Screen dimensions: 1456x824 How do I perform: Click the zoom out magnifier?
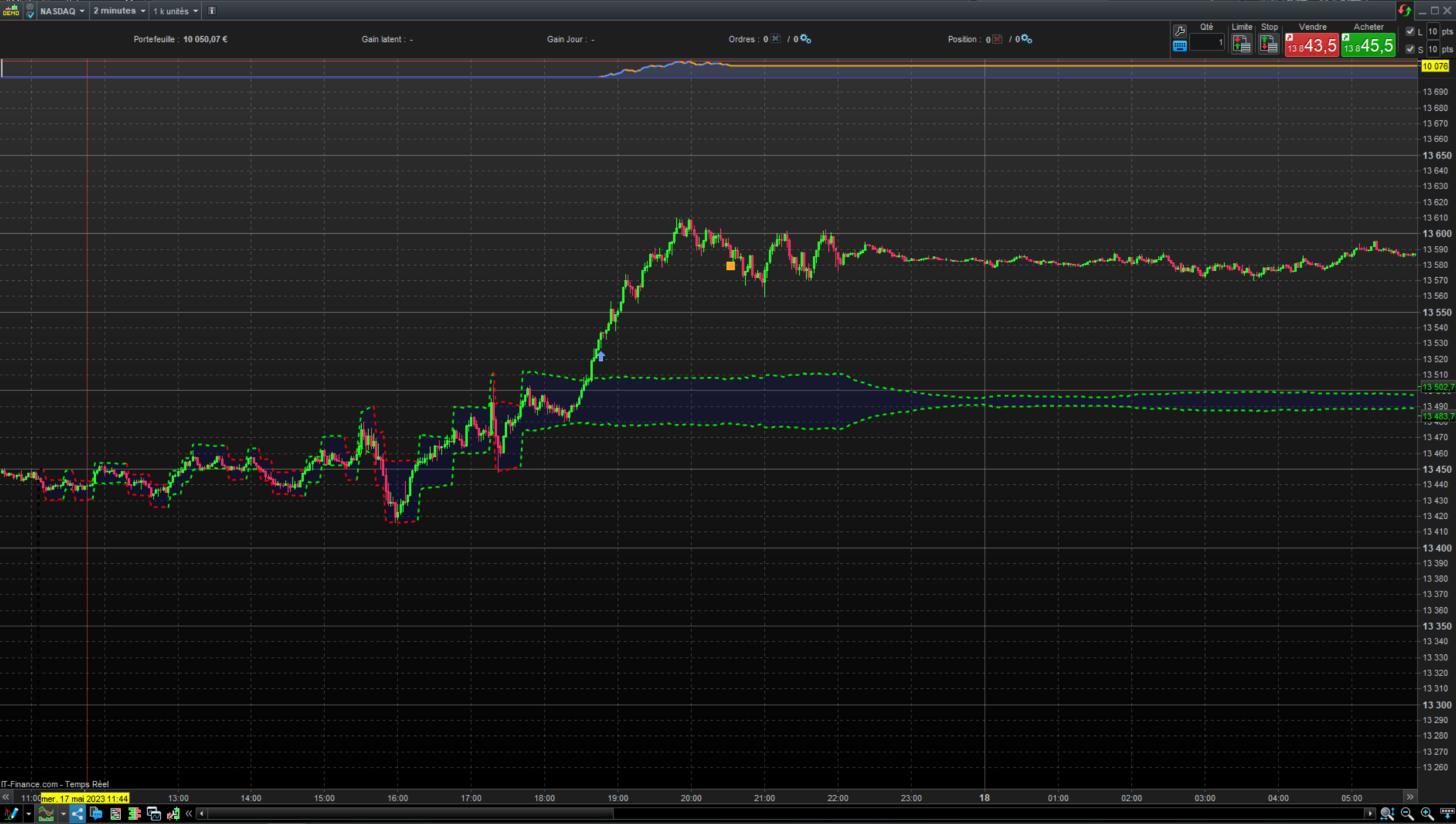[1407, 814]
